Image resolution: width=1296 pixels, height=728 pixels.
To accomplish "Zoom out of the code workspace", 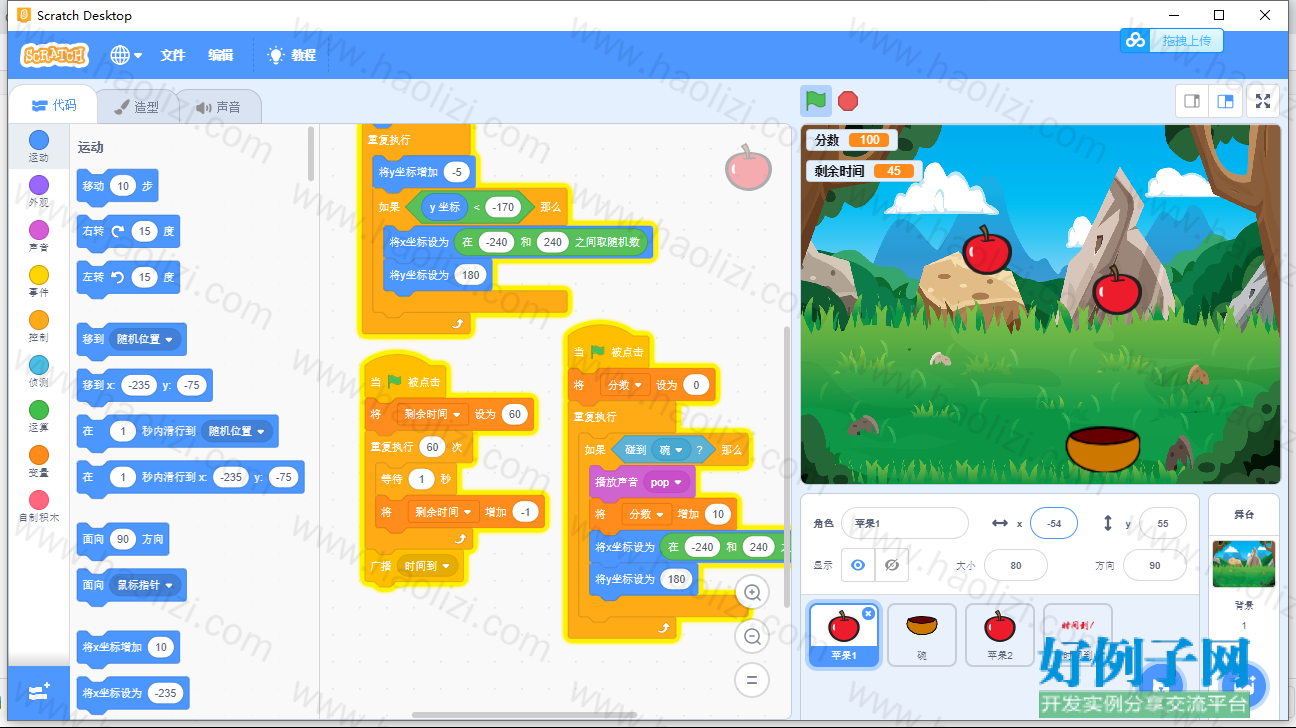I will [752, 636].
